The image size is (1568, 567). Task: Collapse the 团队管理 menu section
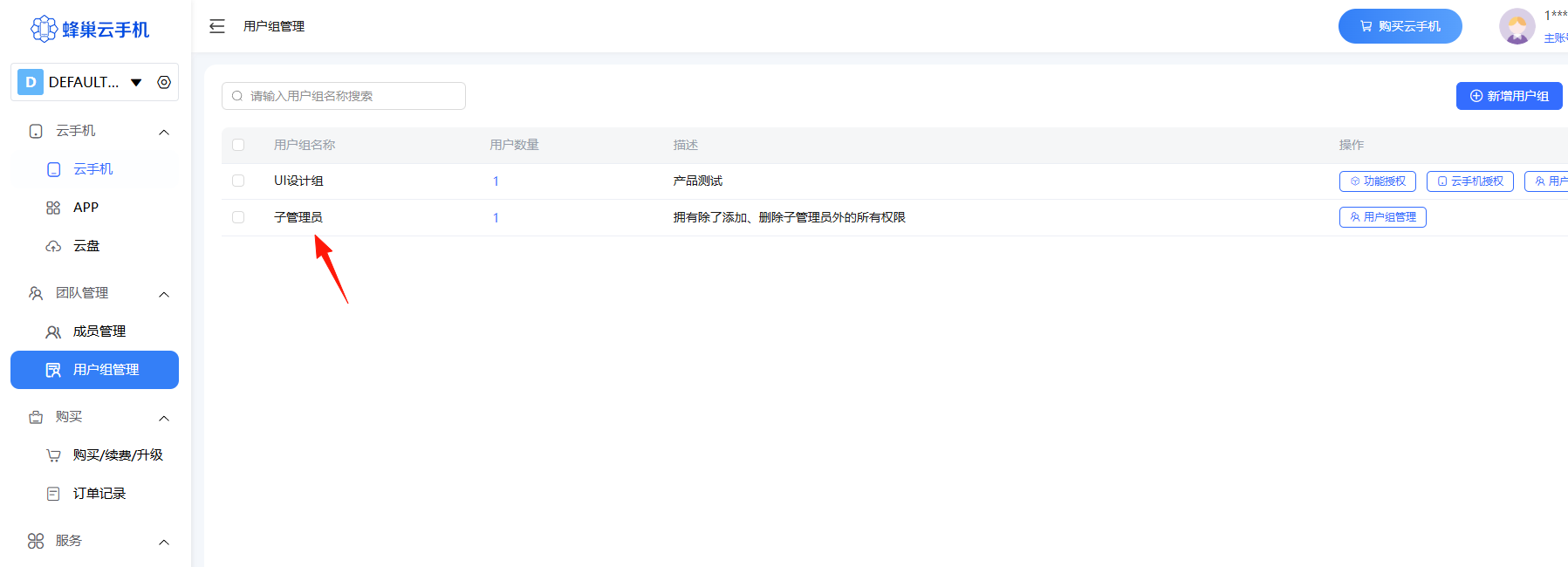163,294
